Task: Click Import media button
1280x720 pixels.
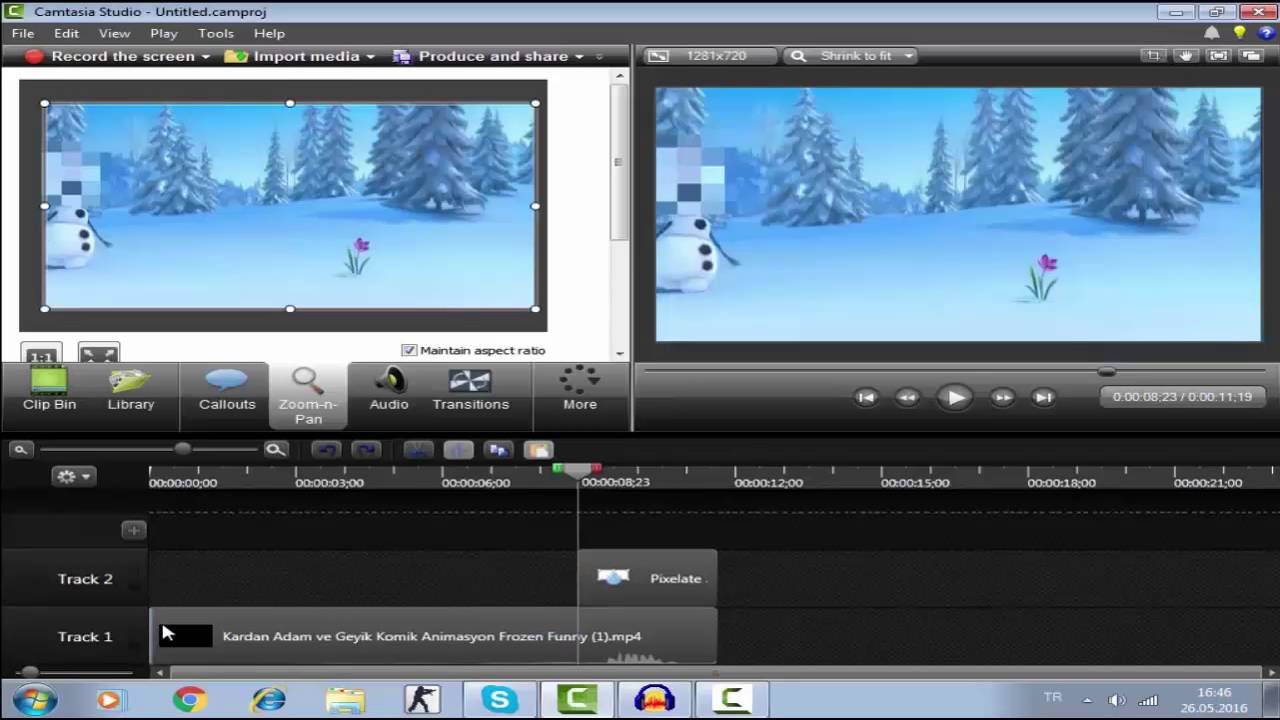Action: pyautogui.click(x=292, y=56)
